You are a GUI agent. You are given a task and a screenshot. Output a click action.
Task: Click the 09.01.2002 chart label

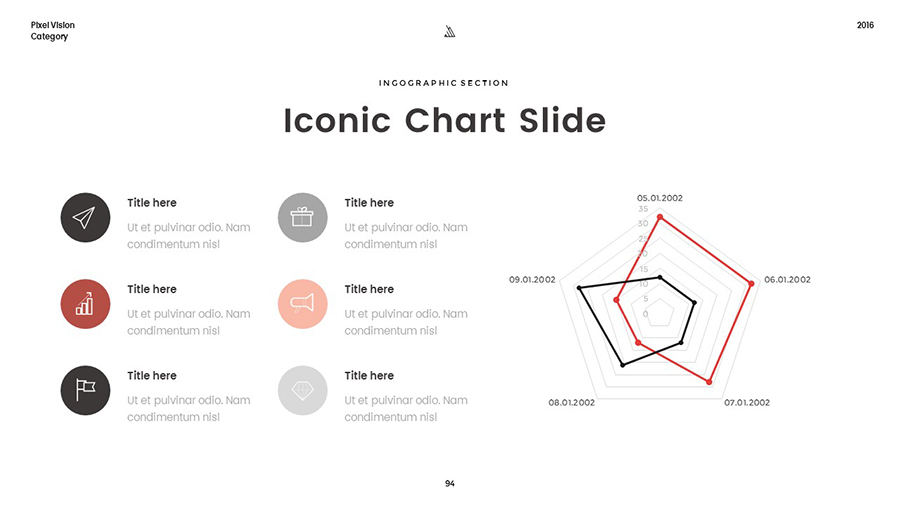532,280
